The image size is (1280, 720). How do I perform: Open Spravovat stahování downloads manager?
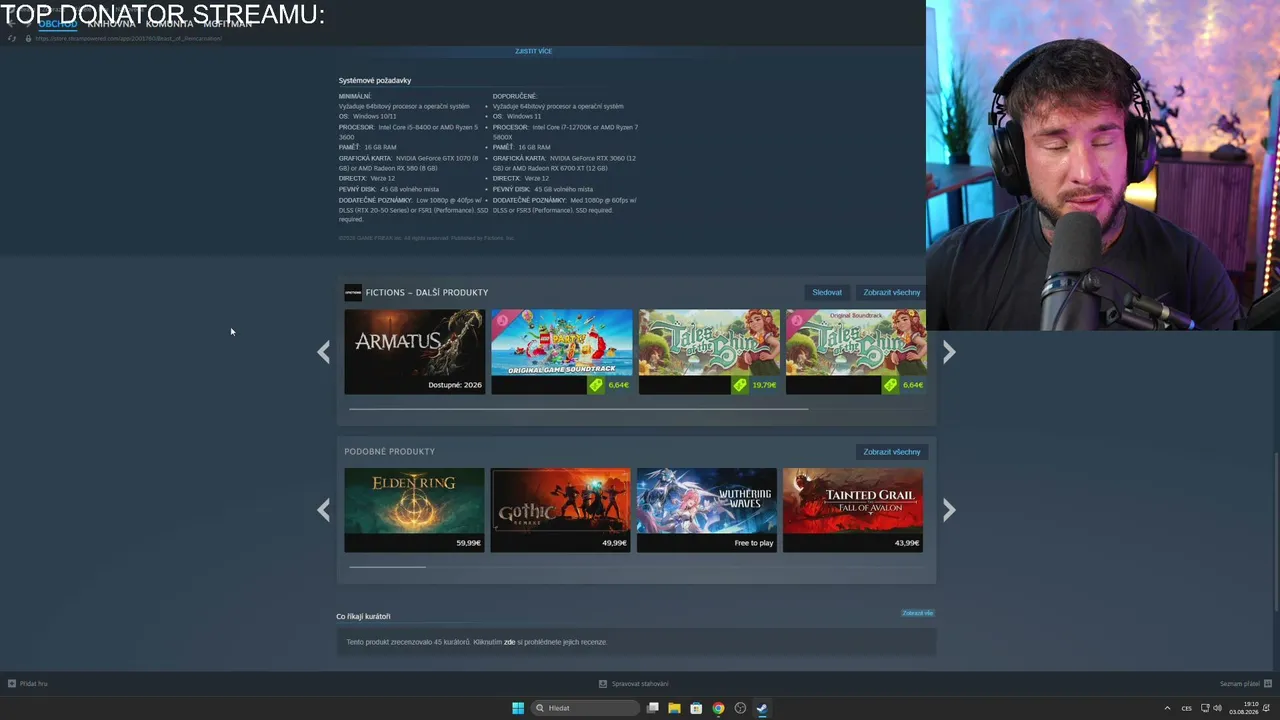click(634, 684)
